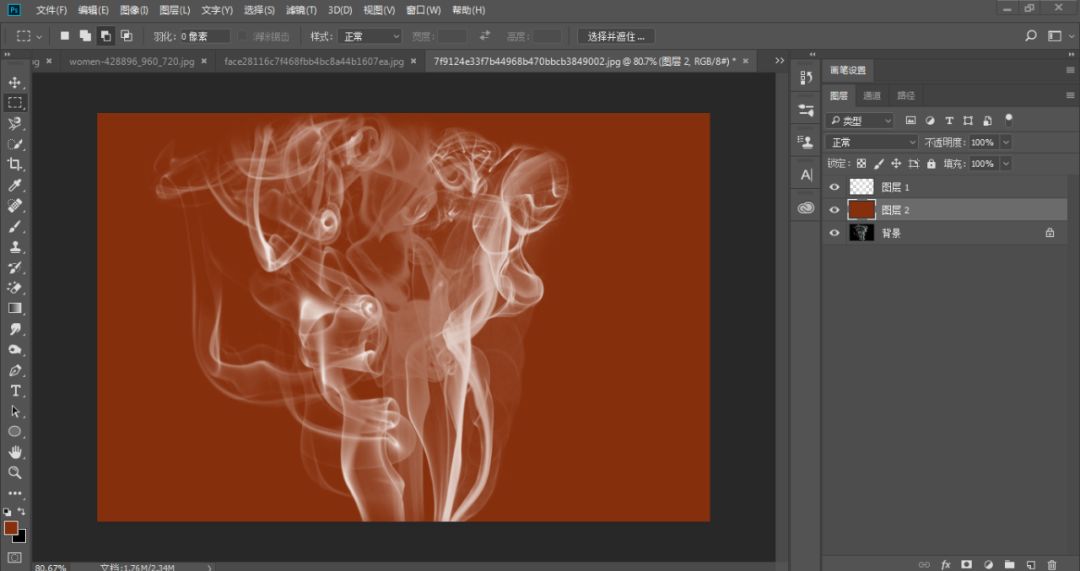Open the 画笔设置 panel tab
This screenshot has width=1080, height=571.
847,70
